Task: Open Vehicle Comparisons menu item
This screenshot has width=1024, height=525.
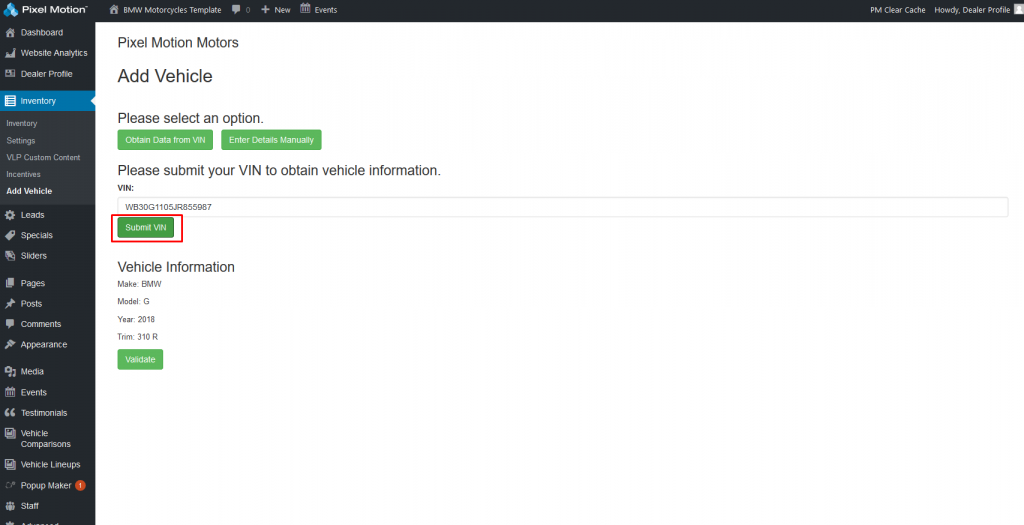Action: click(x=46, y=438)
